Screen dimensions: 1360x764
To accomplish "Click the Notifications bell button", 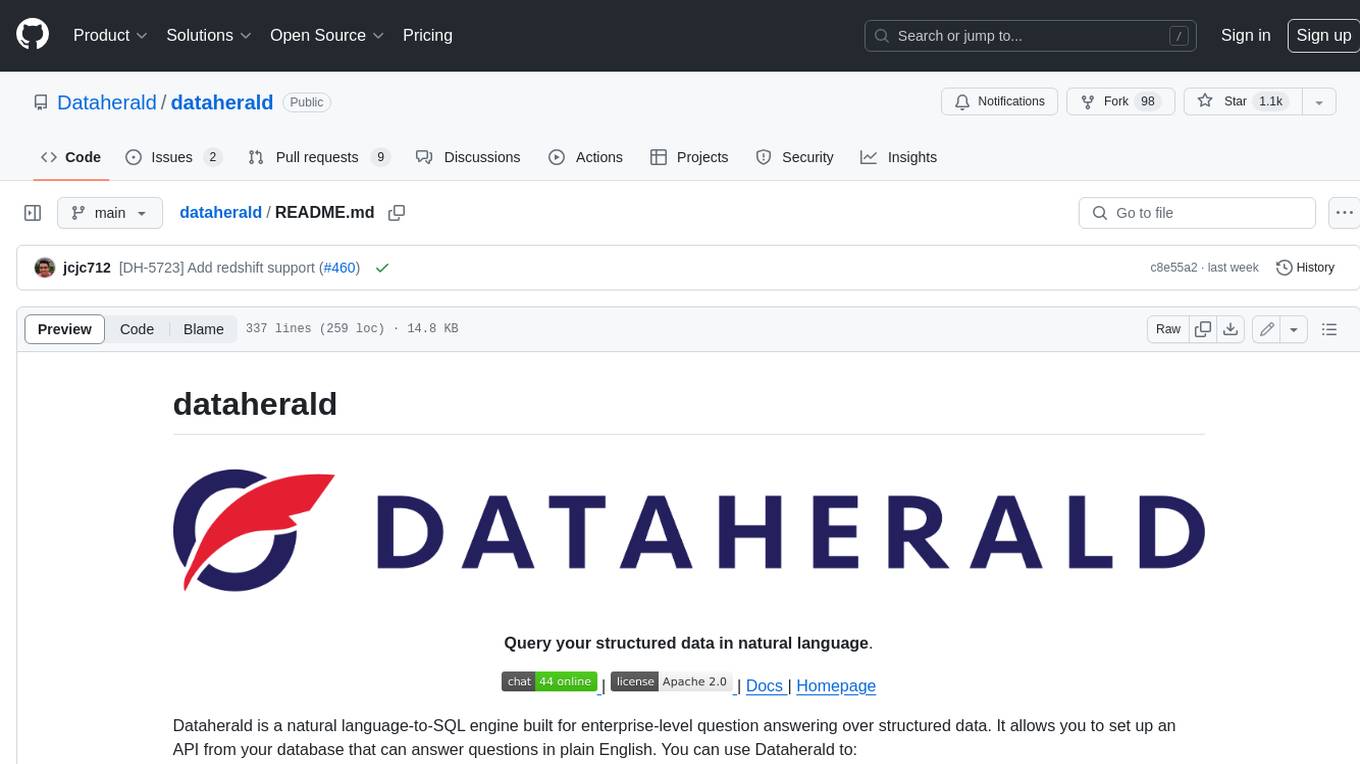I will (x=999, y=102).
